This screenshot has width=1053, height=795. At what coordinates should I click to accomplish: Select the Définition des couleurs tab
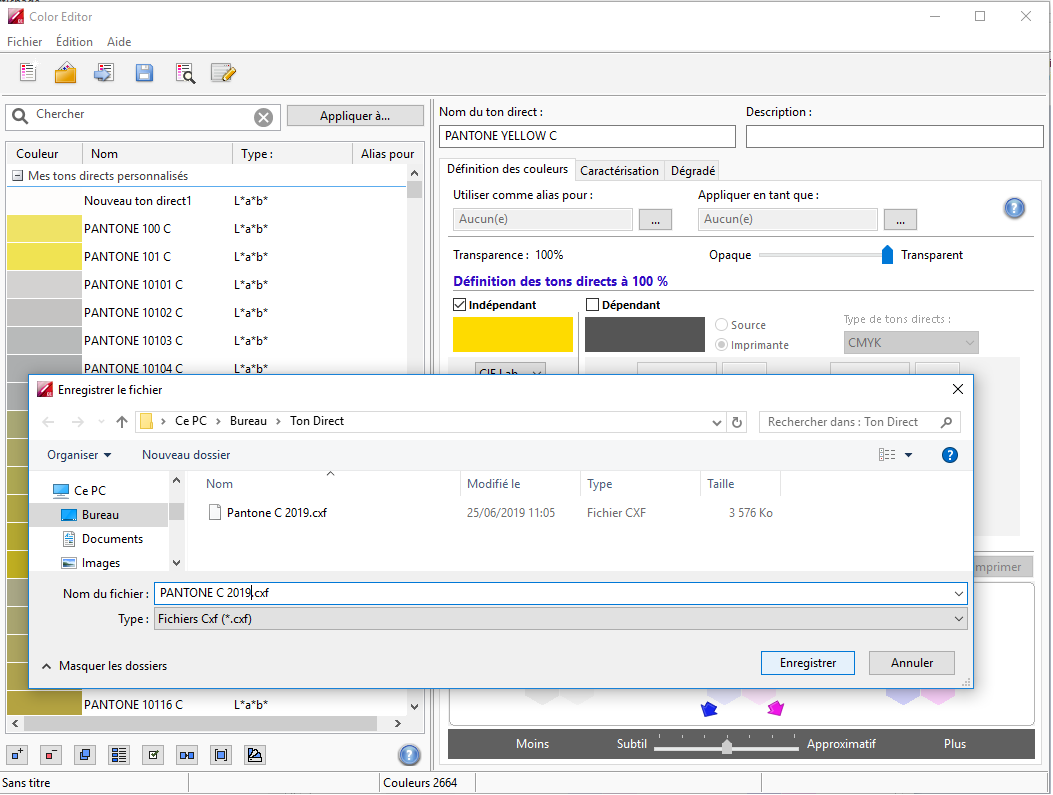(507, 169)
